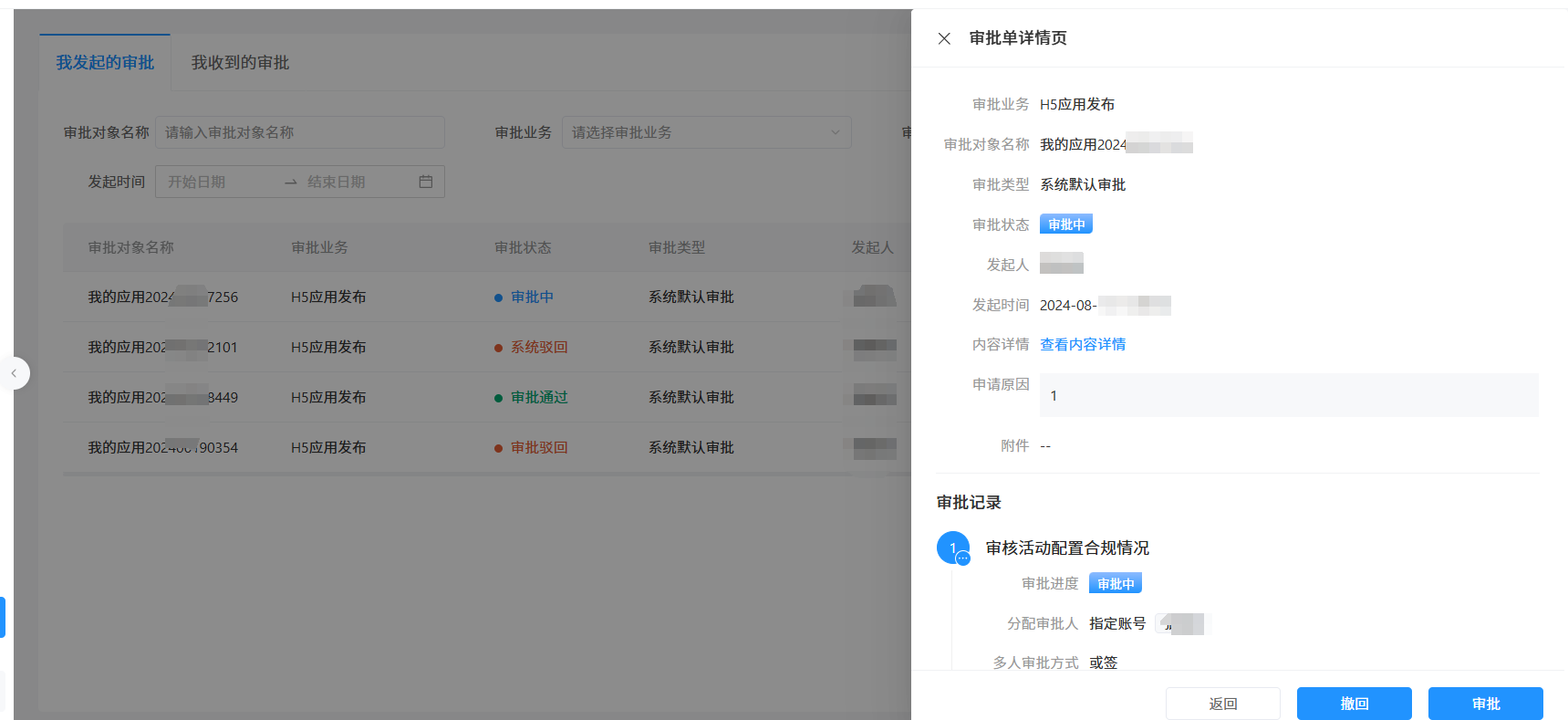Click the 系统默认审批 value in details
The height and width of the screenshot is (720, 1568).
click(1083, 184)
